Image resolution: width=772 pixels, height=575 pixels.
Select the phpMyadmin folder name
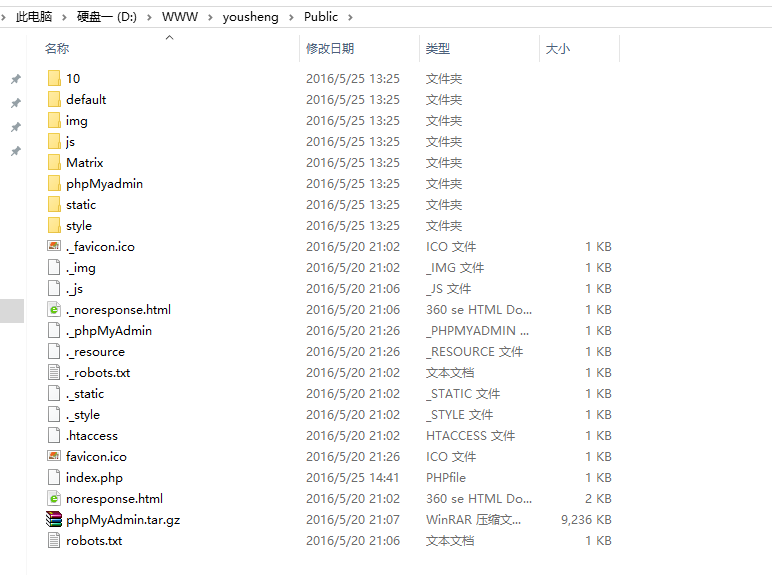(104, 184)
